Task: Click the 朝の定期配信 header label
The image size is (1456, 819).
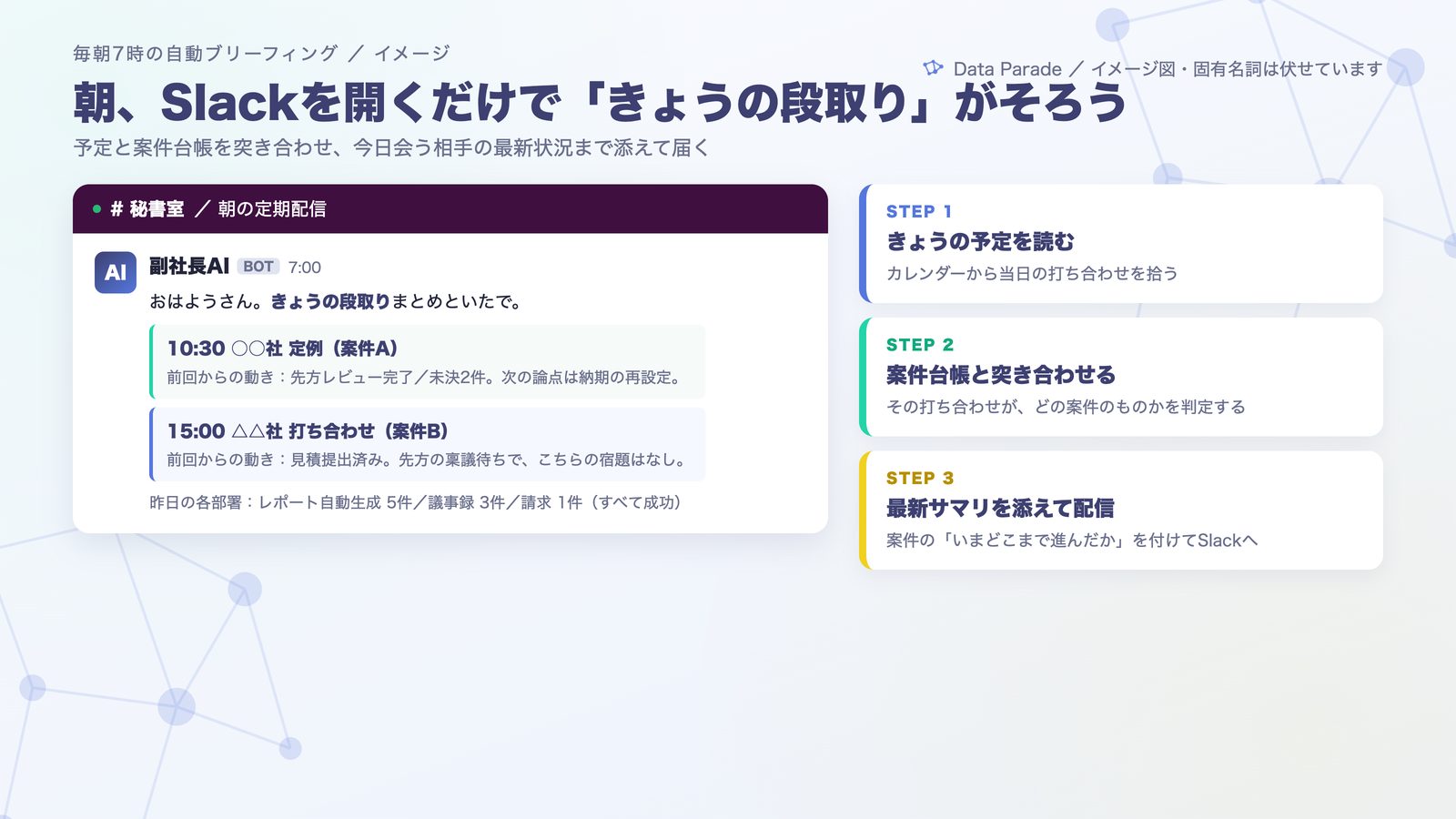Action: [x=272, y=209]
